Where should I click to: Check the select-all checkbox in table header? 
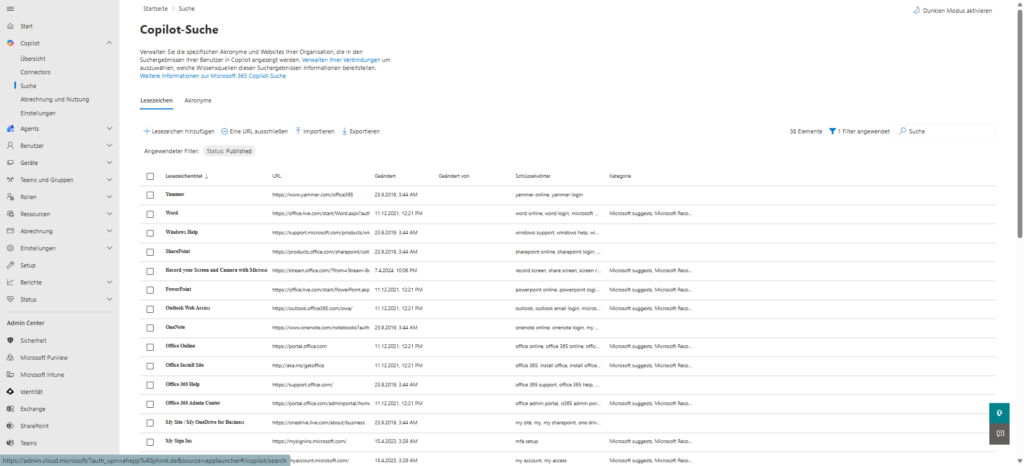tap(150, 176)
